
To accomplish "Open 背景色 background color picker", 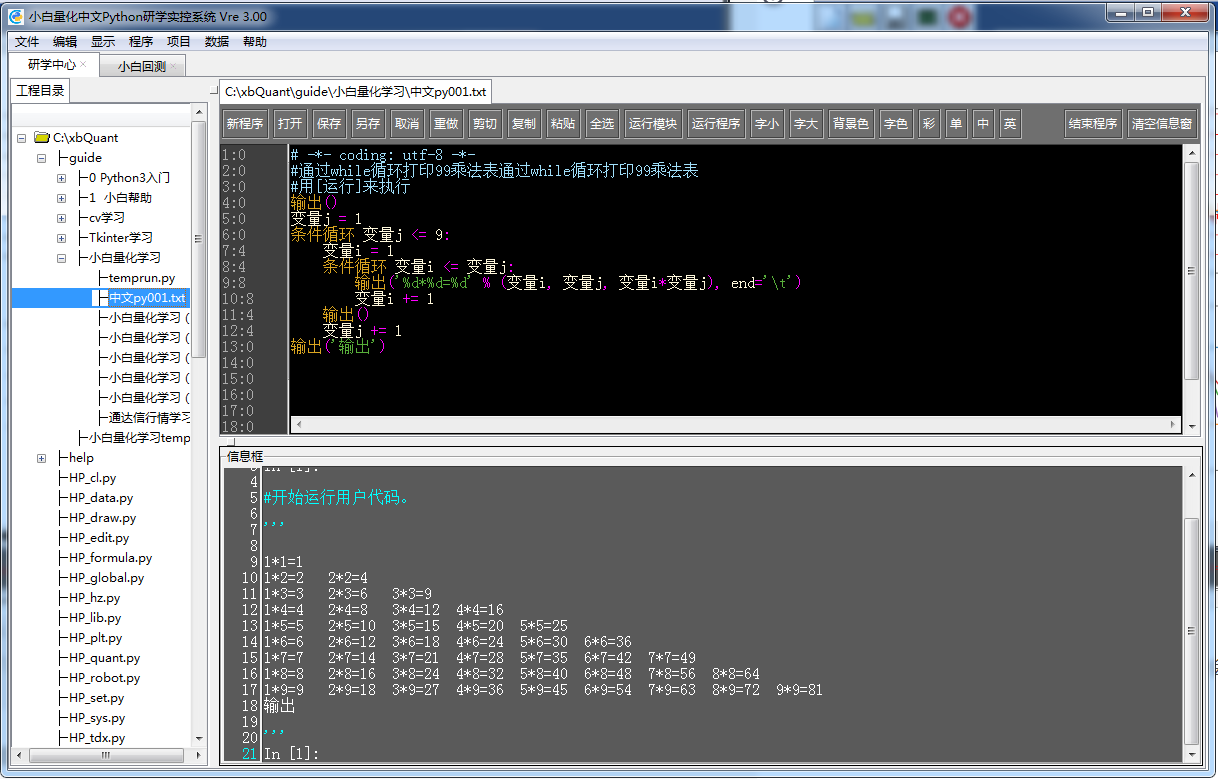I will click(x=851, y=124).
